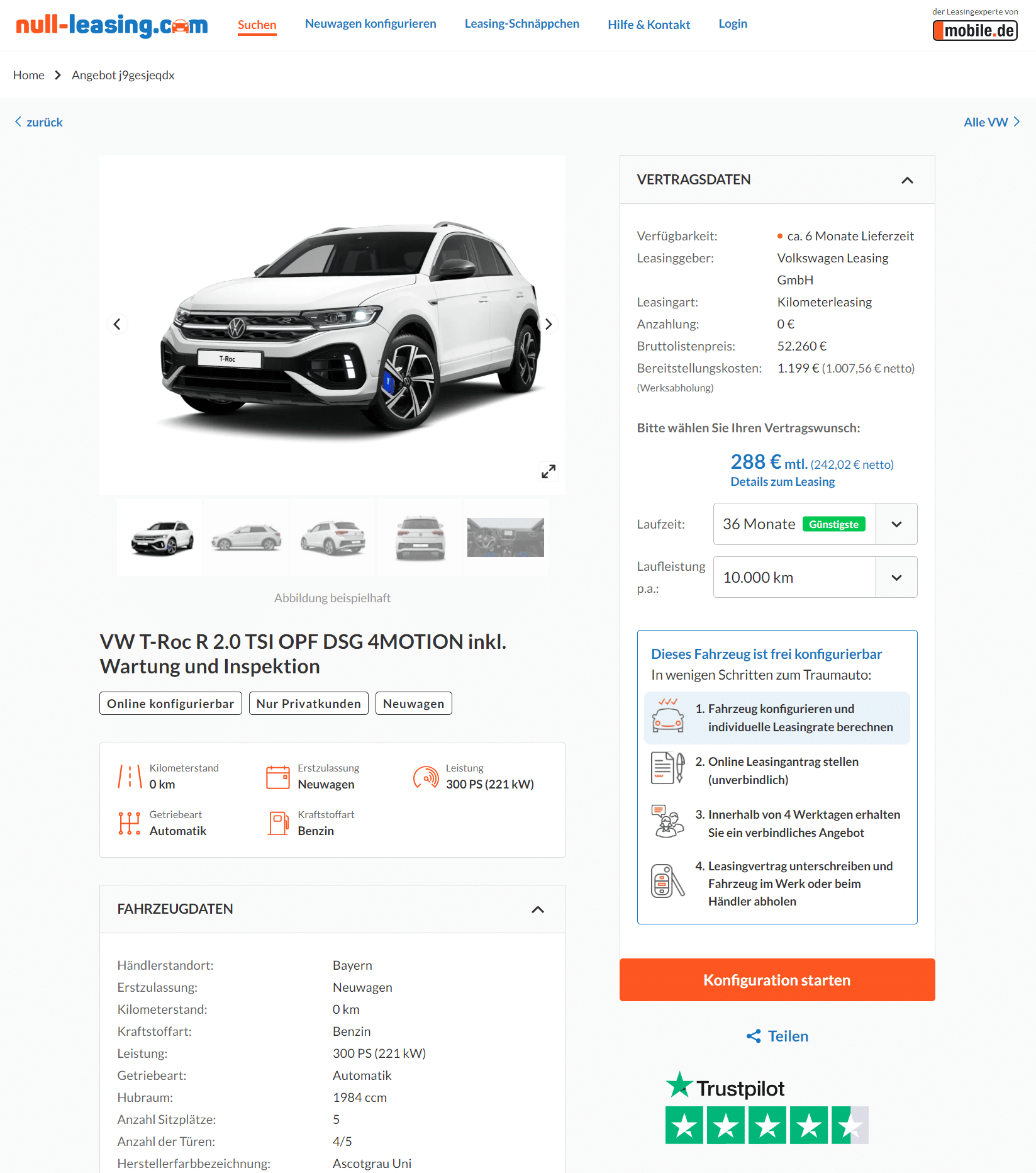Click Dieses Fahrzeug ist frei konfigurierbar heading
The height and width of the screenshot is (1173, 1036).
tap(766, 654)
